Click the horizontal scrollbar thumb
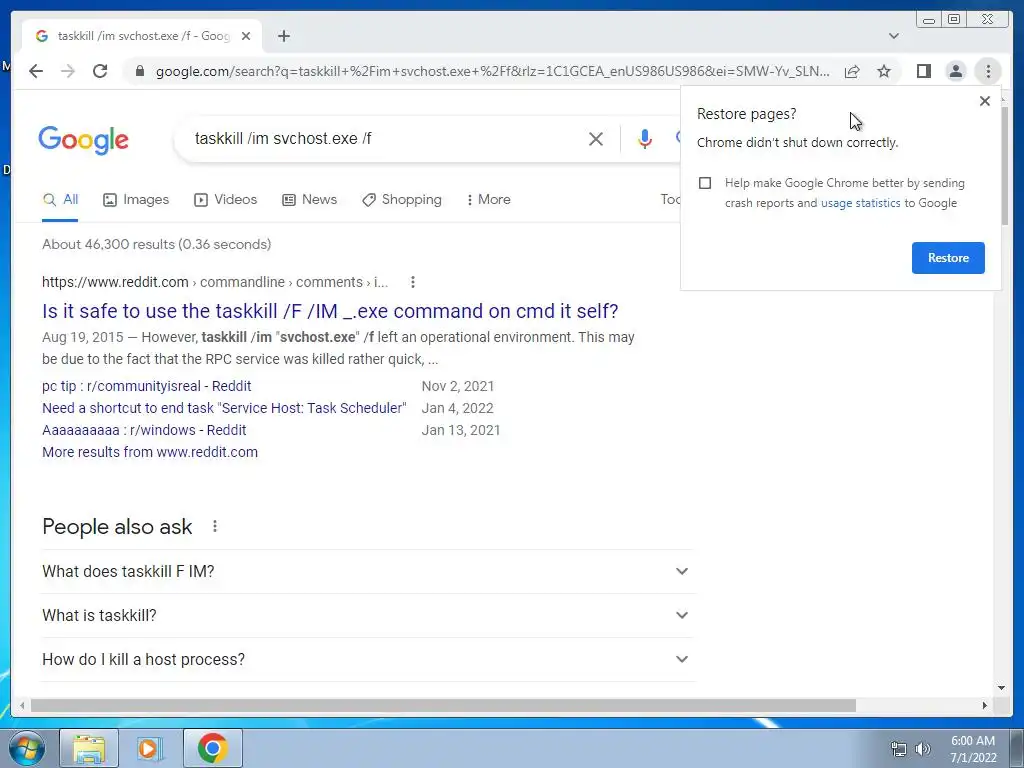Image resolution: width=1024 pixels, height=768 pixels. click(x=443, y=705)
